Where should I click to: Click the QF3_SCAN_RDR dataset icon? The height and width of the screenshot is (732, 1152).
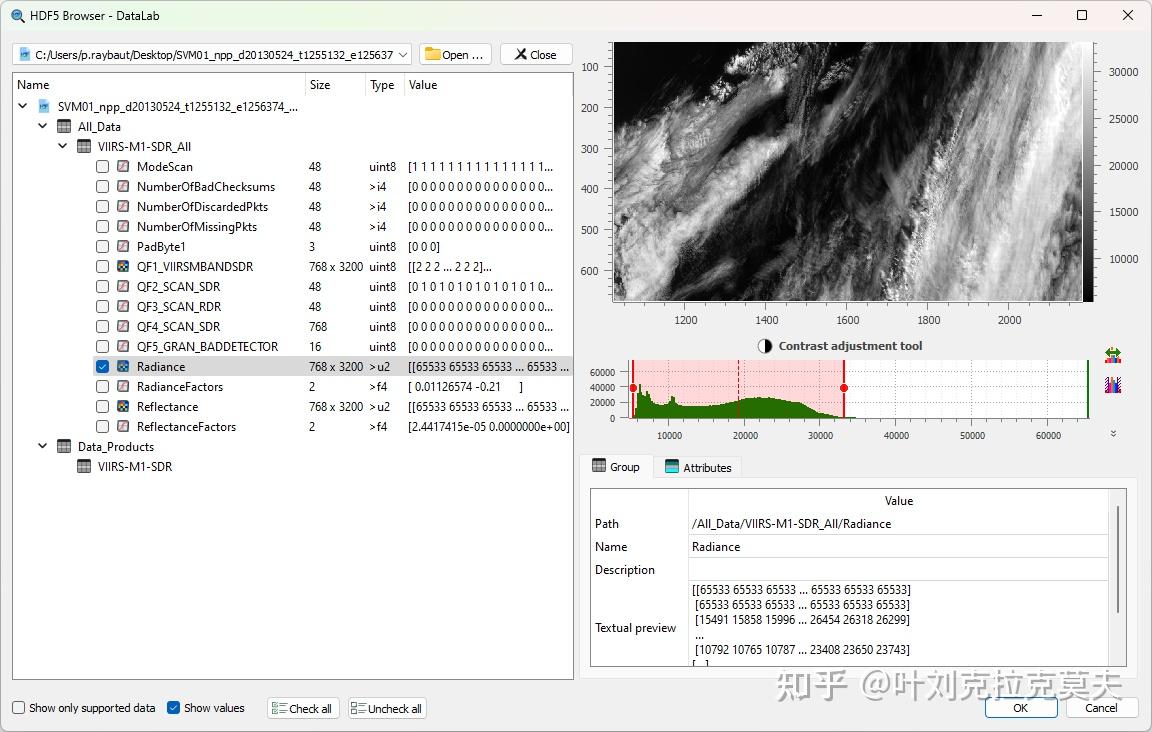(x=123, y=306)
